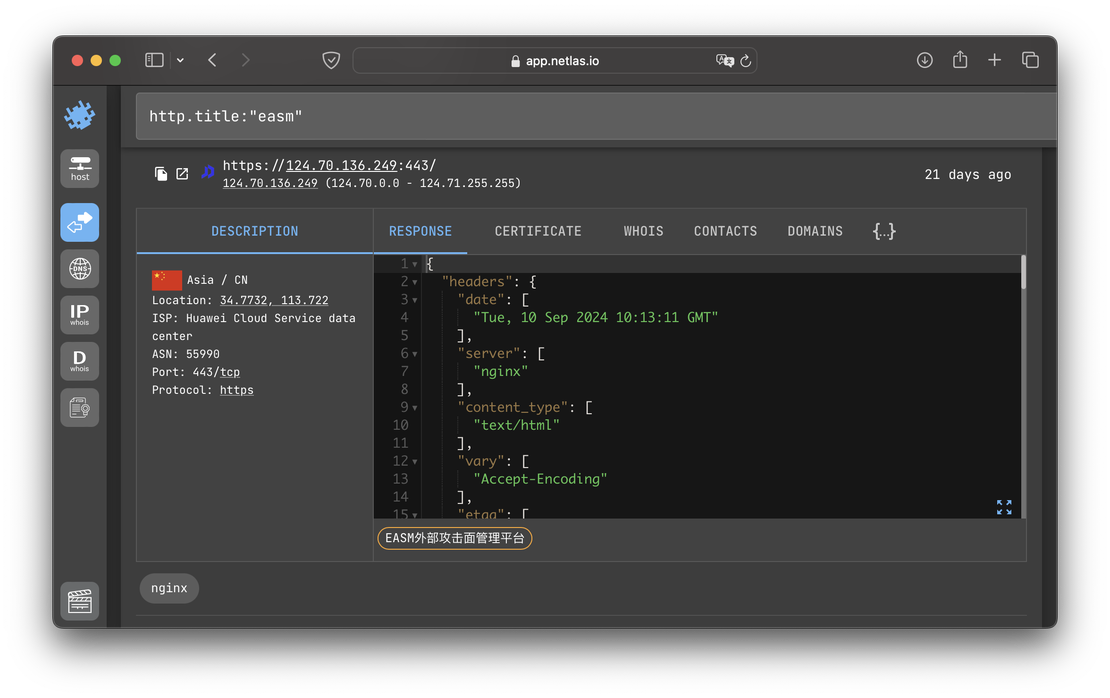The image size is (1110, 698).
Task: Open the WHOIS tab
Action: tap(643, 231)
